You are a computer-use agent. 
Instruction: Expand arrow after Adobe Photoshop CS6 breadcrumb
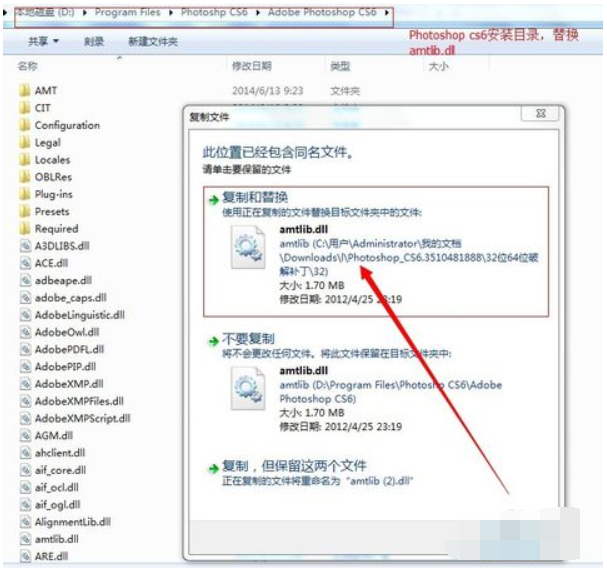tap(386, 13)
